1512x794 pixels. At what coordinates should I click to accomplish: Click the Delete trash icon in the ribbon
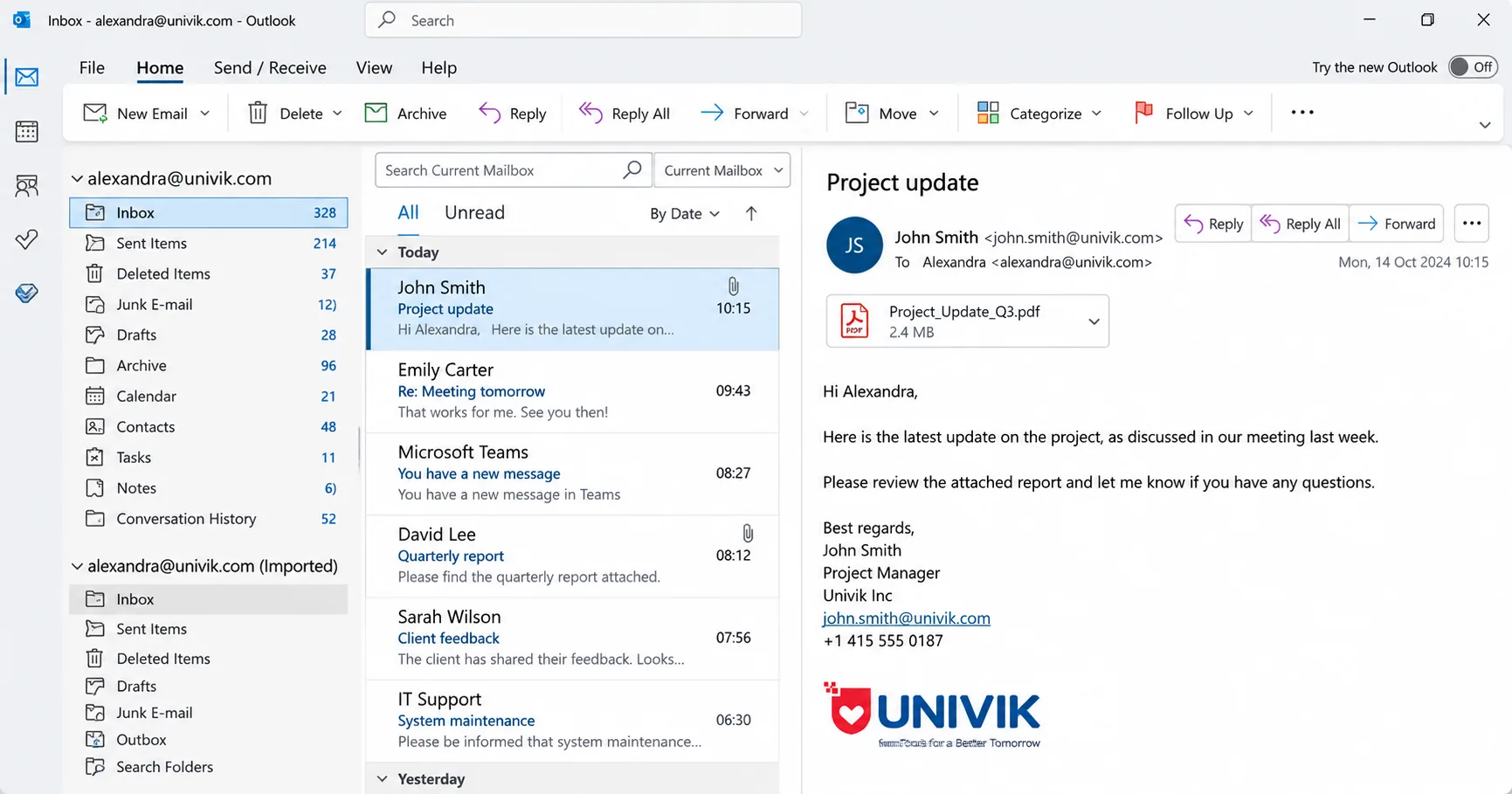pos(258,113)
